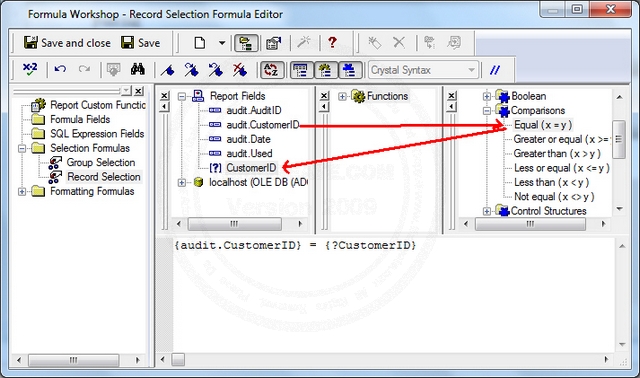Screen dimensions: 640x378
Task: Select the Record Selection item
Action: point(104,177)
